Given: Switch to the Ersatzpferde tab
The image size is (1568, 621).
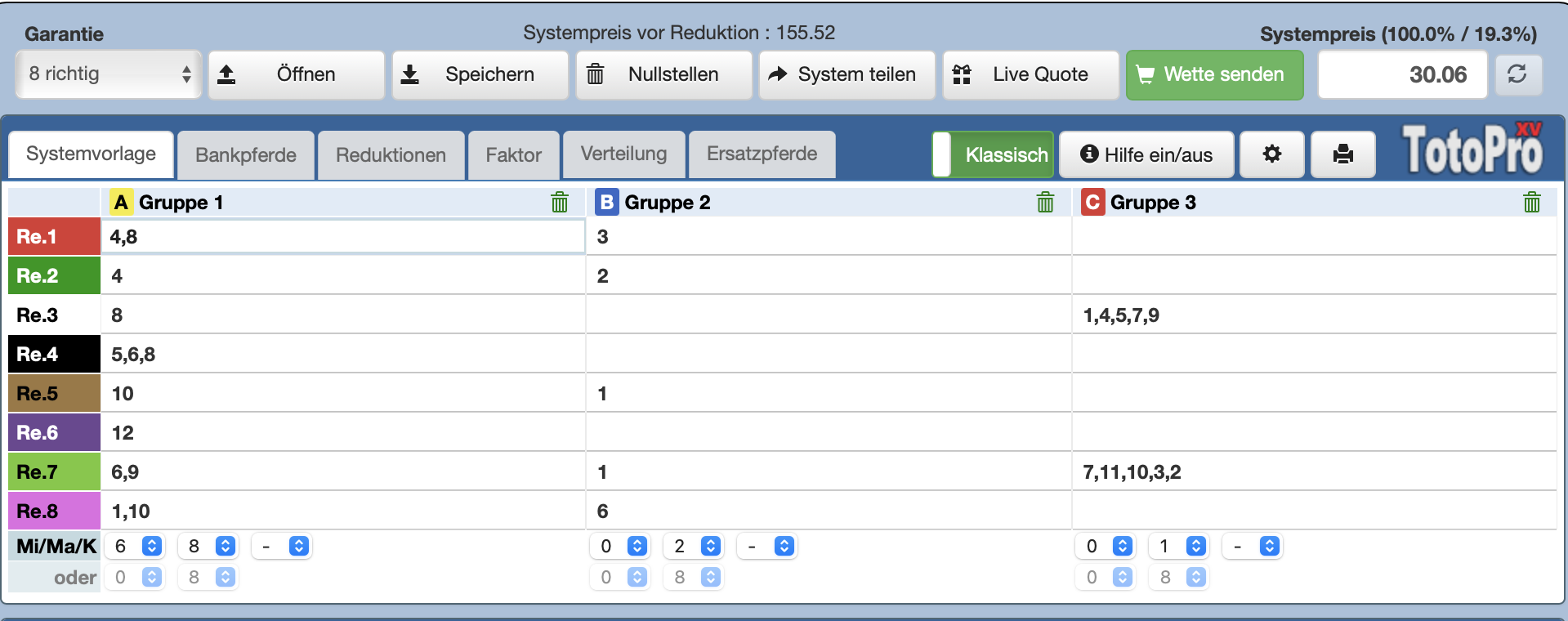Looking at the screenshot, I should [x=762, y=154].
